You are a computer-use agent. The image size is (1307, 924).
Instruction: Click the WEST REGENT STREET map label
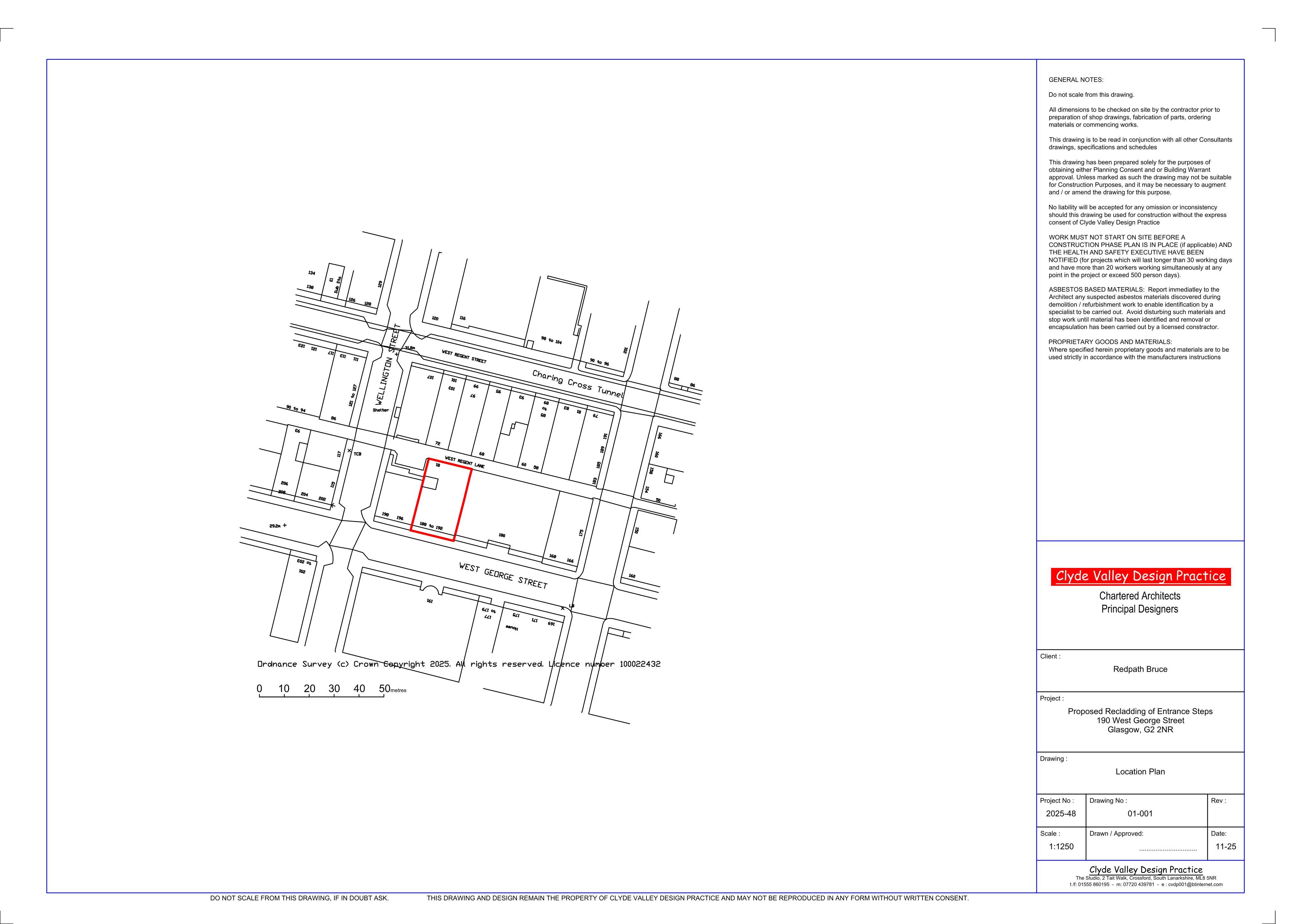(464, 356)
